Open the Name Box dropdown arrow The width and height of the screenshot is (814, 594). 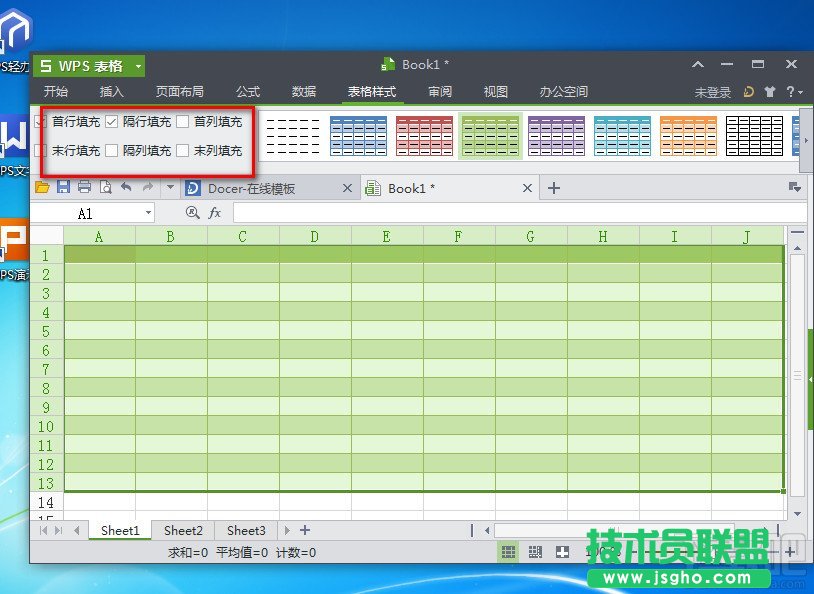click(x=148, y=212)
